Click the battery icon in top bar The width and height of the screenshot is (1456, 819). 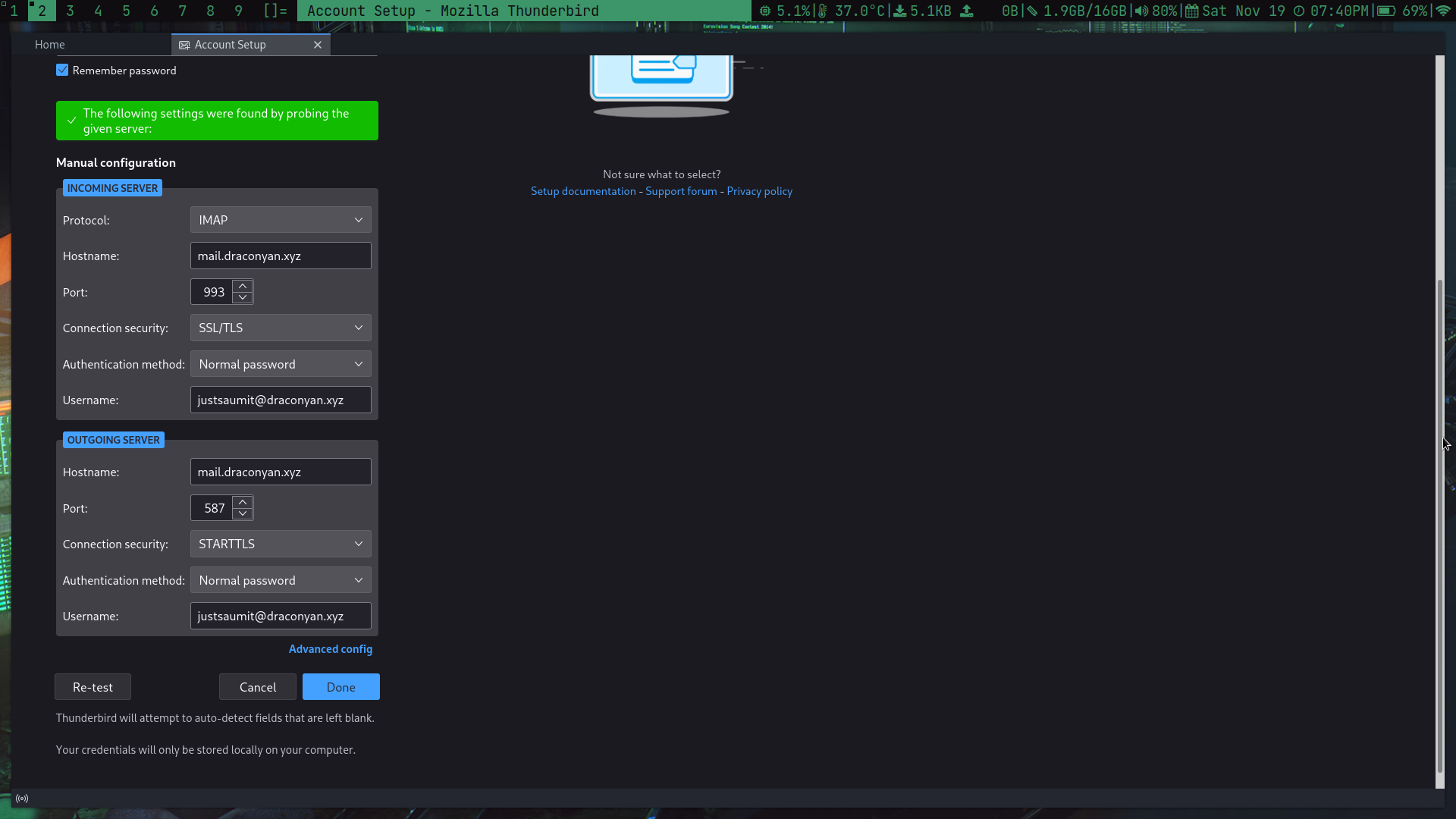pos(1386,11)
